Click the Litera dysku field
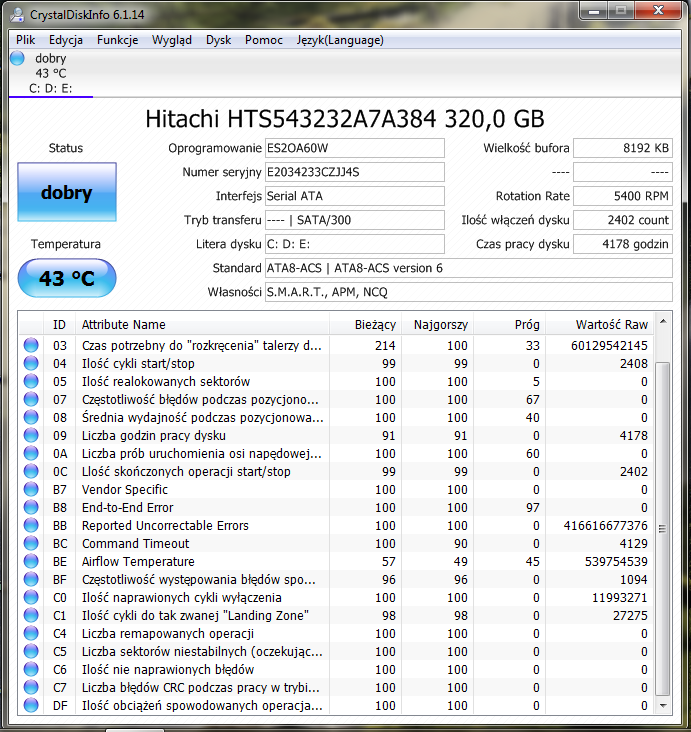The image size is (691, 732). (x=355, y=244)
